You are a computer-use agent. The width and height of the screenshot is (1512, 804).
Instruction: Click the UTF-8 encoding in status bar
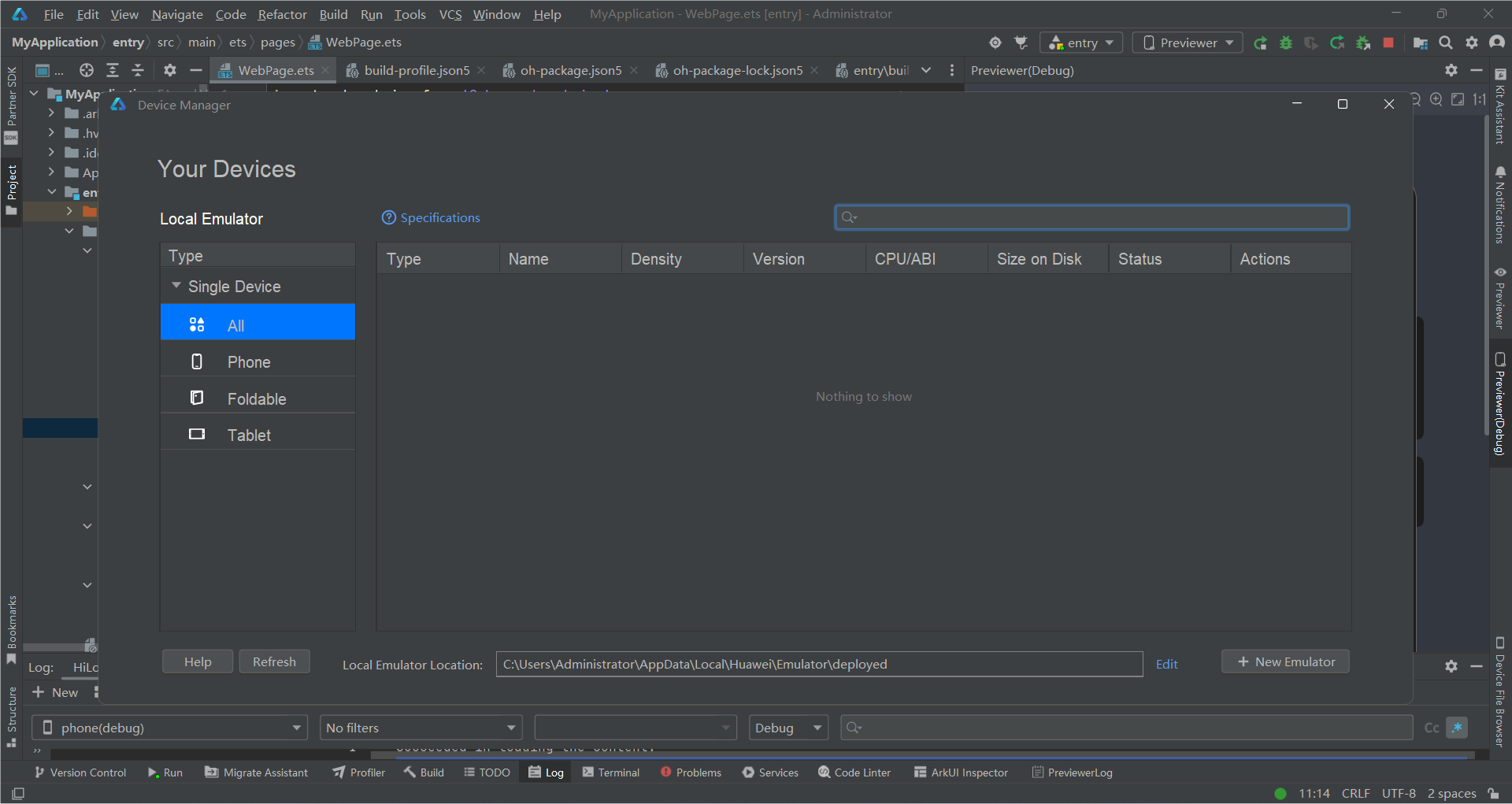[1399, 793]
